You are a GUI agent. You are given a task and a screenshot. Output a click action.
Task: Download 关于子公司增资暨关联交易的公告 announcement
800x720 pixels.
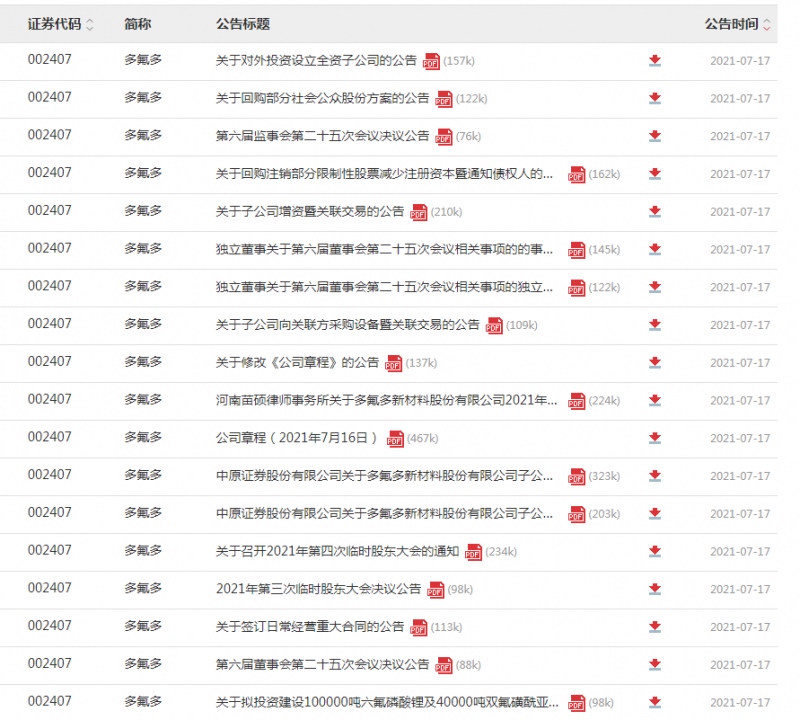(655, 211)
